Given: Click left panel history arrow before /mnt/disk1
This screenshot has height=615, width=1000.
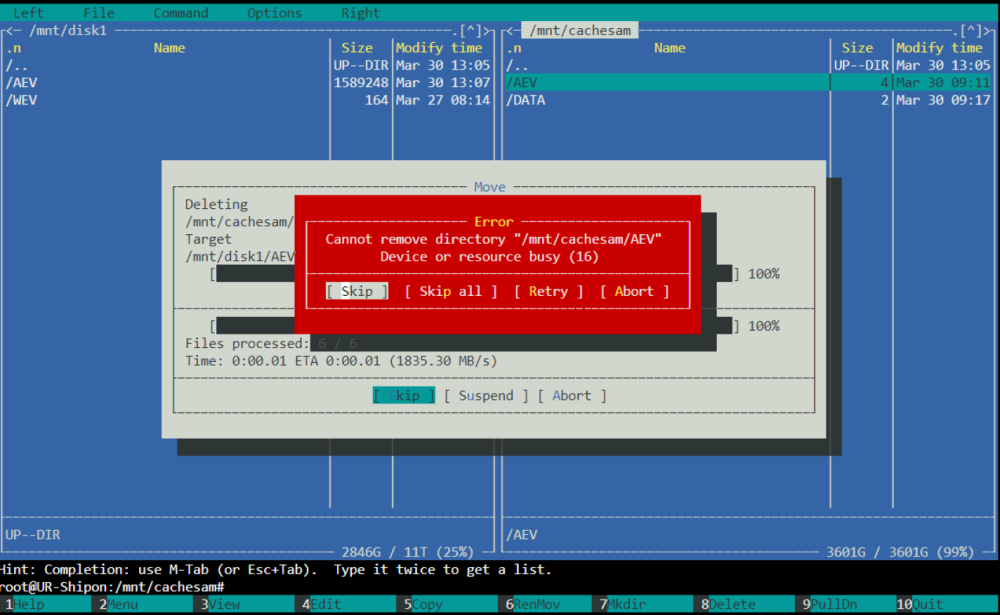Looking at the screenshot, I should pos(9,31).
